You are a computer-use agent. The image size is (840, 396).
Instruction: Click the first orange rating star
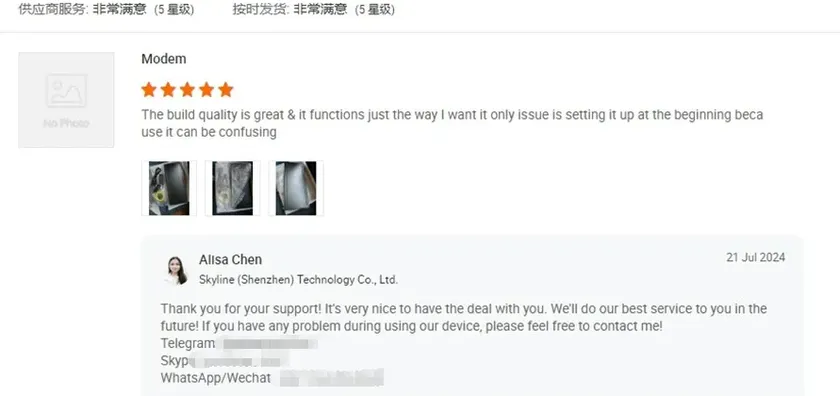(149, 89)
